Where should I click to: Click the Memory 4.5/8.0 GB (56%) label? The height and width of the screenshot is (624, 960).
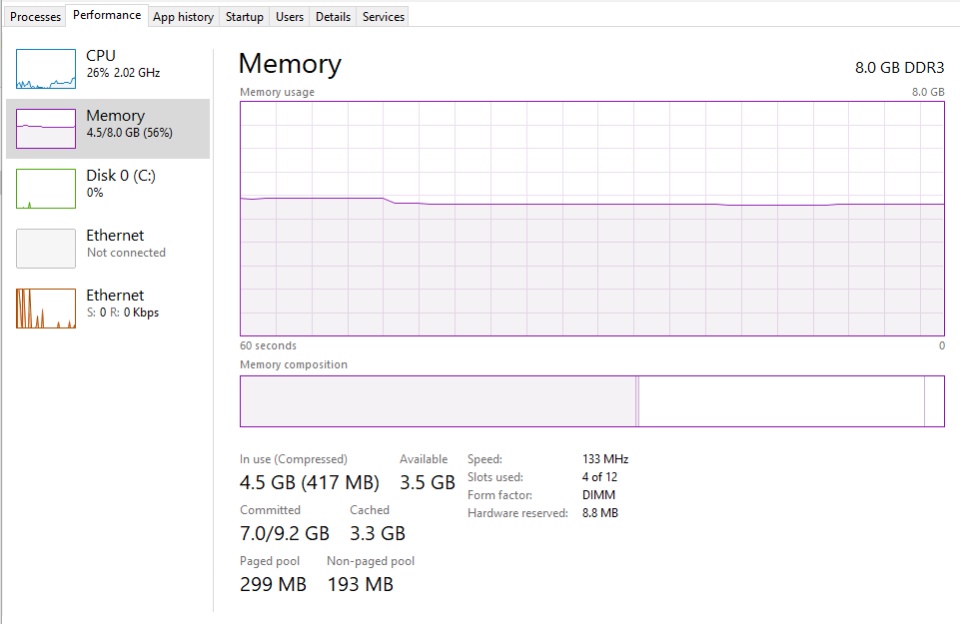pos(129,124)
